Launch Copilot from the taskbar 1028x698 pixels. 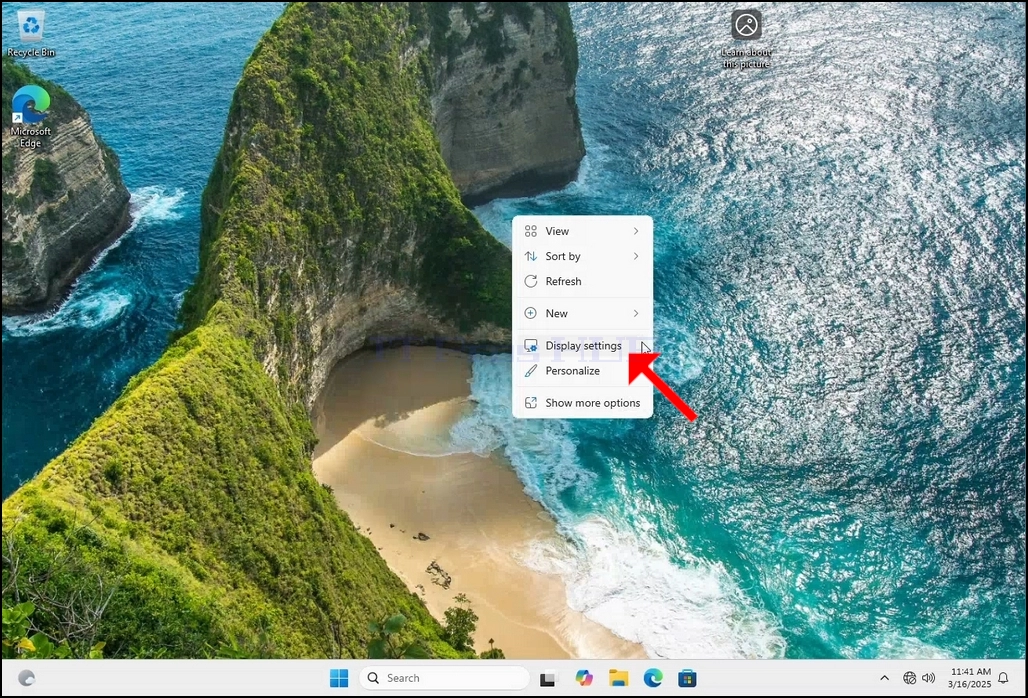click(583, 678)
